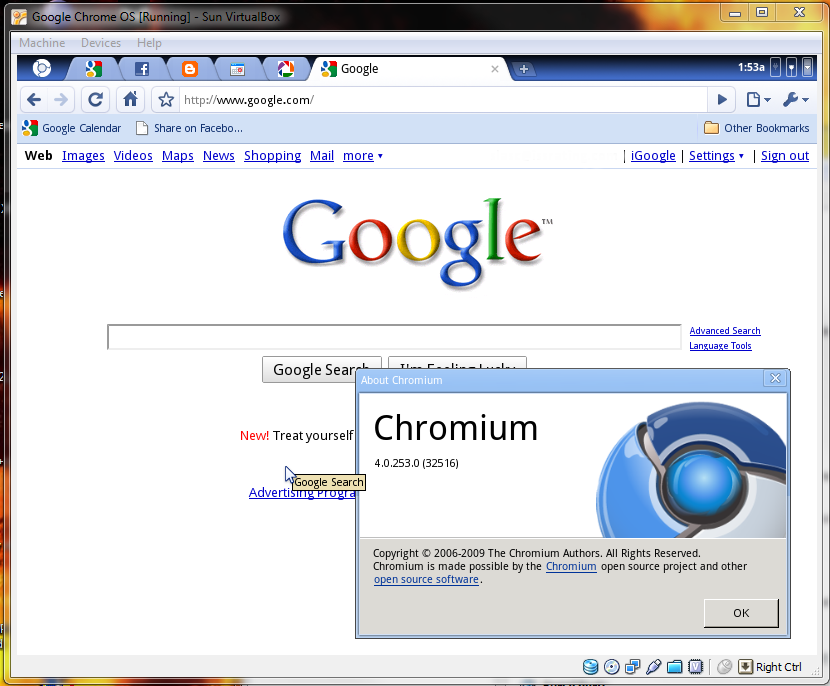Open the VirtualBox Machine menu
This screenshot has height=686, width=830.
click(x=42, y=43)
